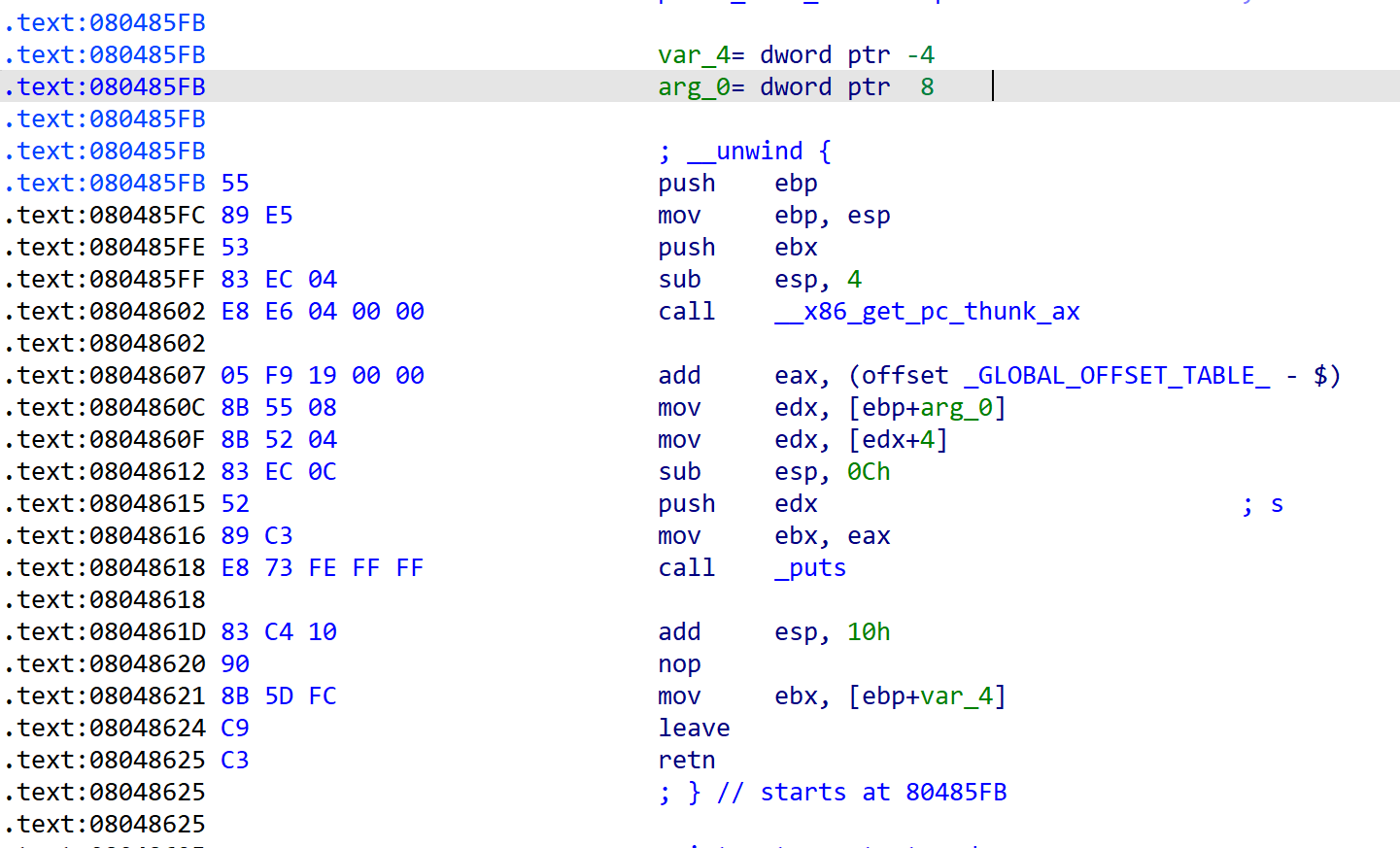Click the "mov ebp, esp" instruction
Viewport: 1400px width, 848px height.
[x=774, y=215]
